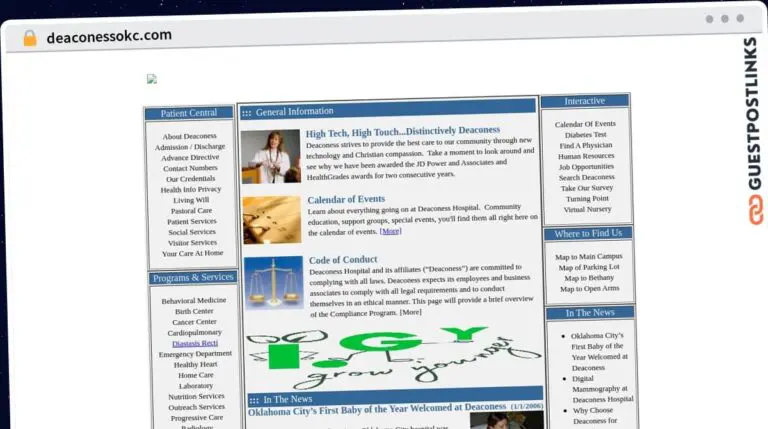This screenshot has width=768, height=429.
Task: Click the green grow younger banner
Action: pyautogui.click(x=394, y=356)
